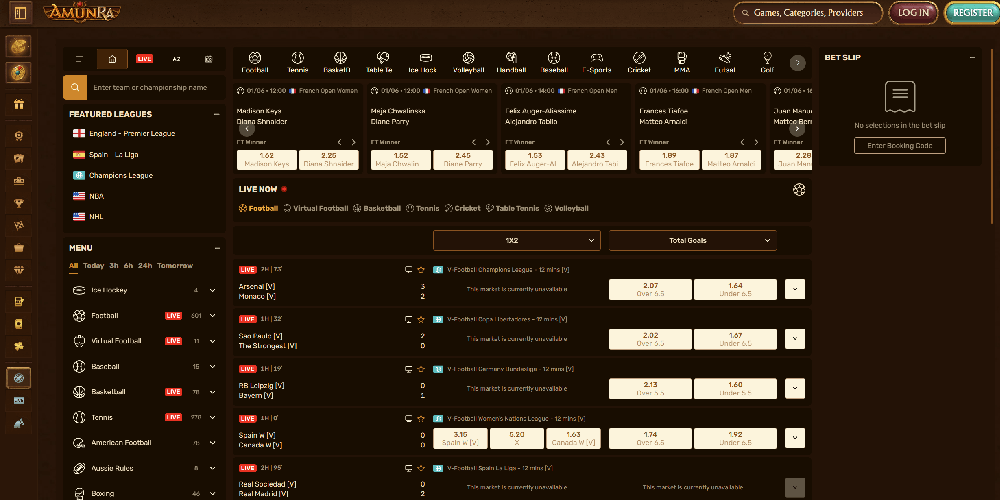This screenshot has width=1000, height=500.
Task: Select the Futsal icon in sports carousel
Action: point(724,62)
